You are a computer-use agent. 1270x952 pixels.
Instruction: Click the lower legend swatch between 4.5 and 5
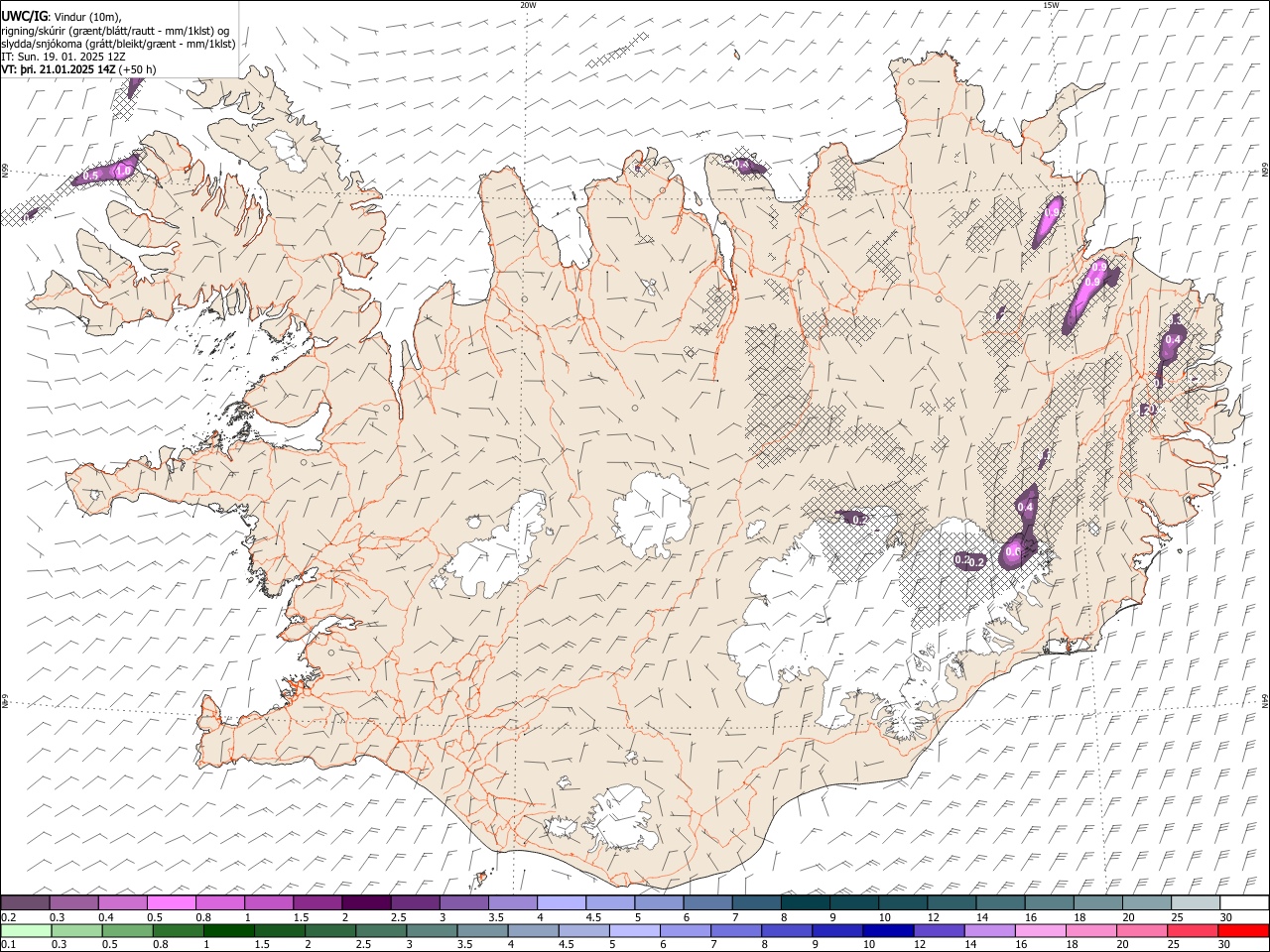(x=583, y=930)
